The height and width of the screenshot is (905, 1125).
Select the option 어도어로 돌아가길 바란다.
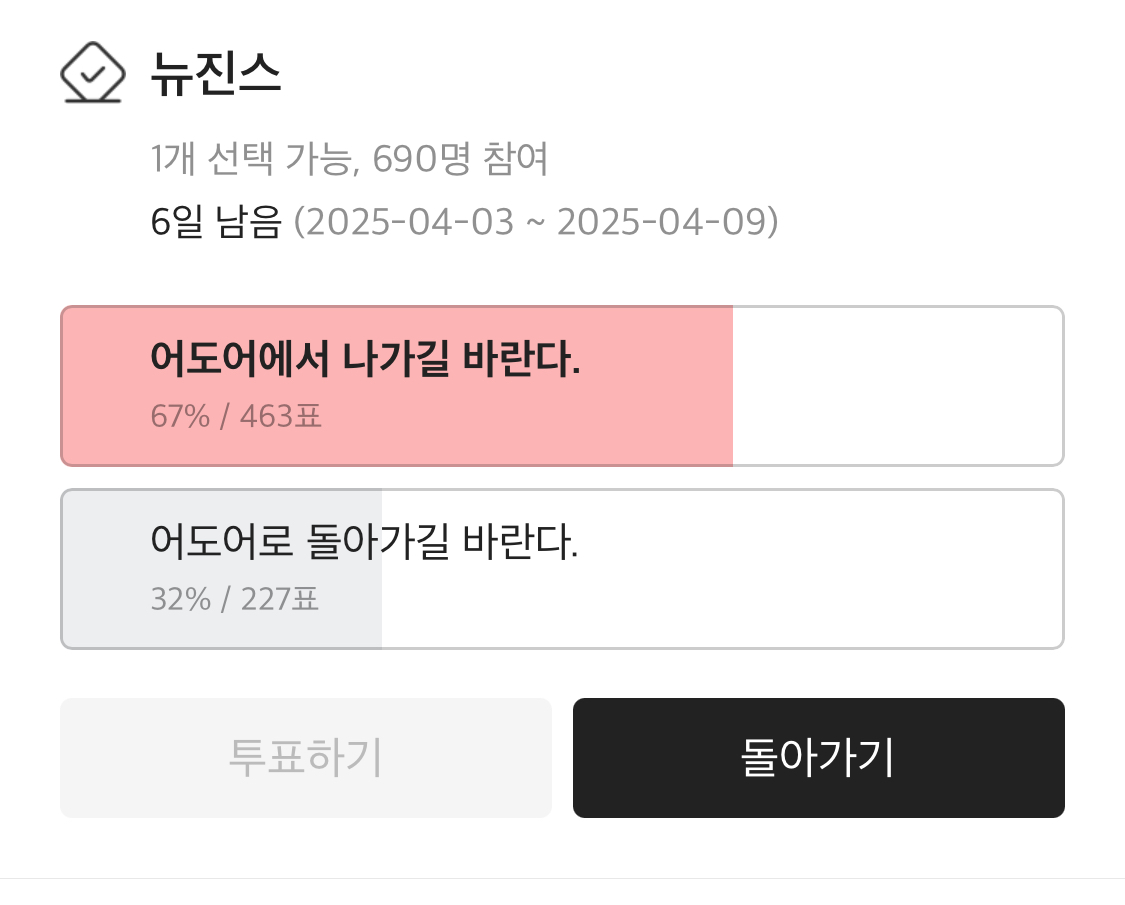click(364, 543)
